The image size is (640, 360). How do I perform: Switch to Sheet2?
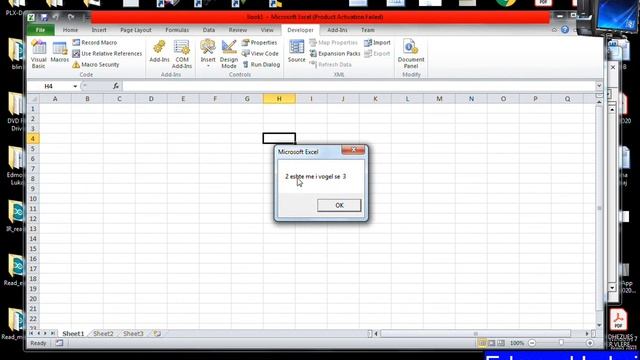[103, 333]
